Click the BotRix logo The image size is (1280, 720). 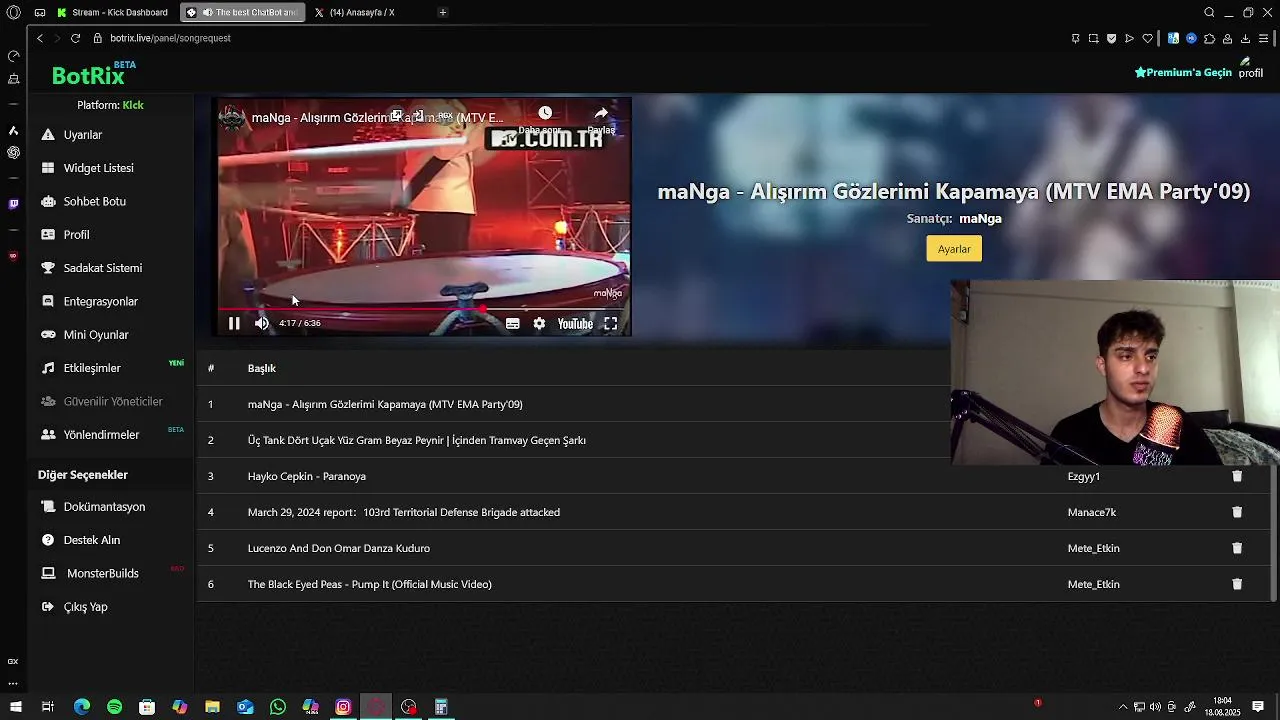(x=89, y=75)
